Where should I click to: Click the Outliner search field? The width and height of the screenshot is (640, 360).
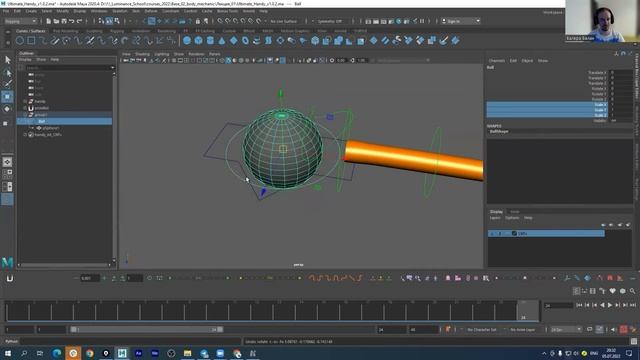tap(69, 68)
